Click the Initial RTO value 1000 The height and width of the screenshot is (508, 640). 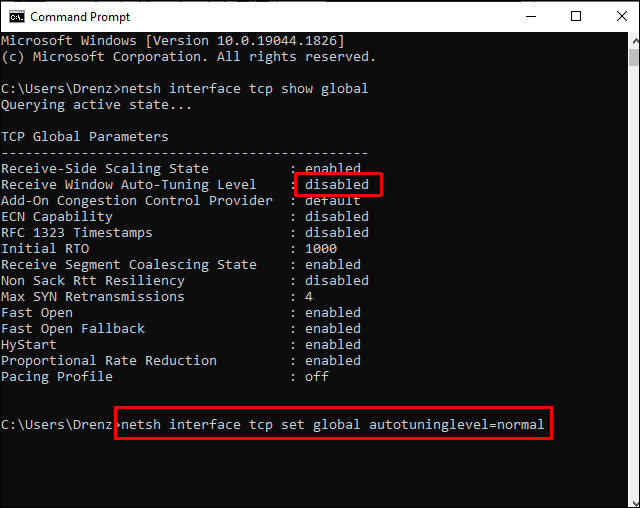click(321, 249)
